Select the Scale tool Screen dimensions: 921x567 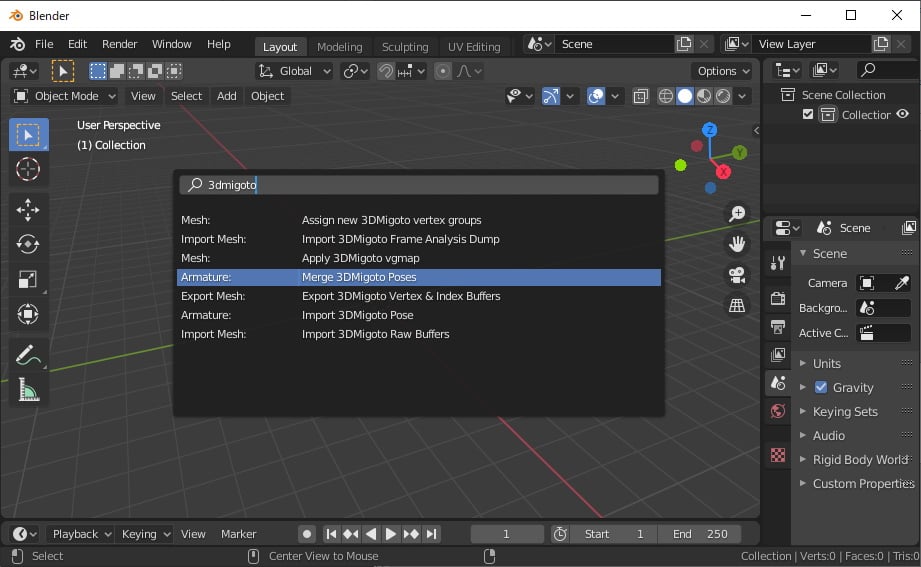pyautogui.click(x=28, y=279)
